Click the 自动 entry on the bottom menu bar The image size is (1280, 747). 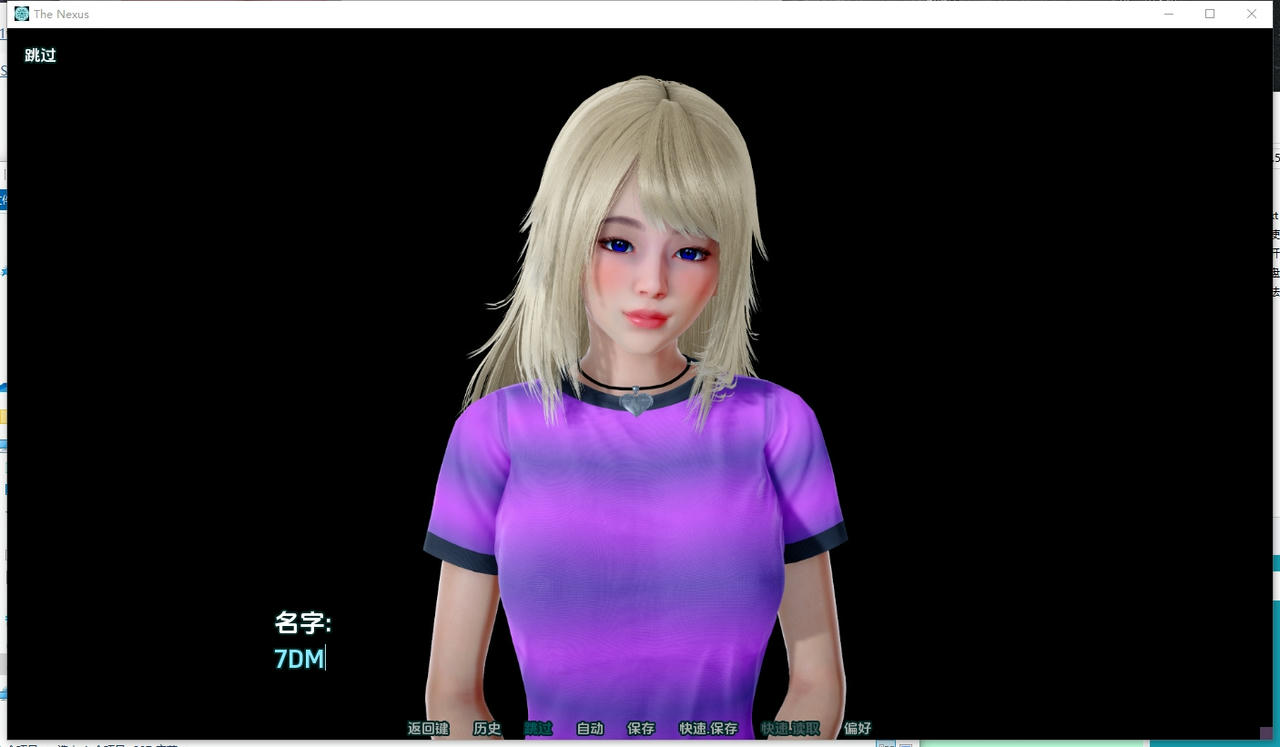(589, 729)
